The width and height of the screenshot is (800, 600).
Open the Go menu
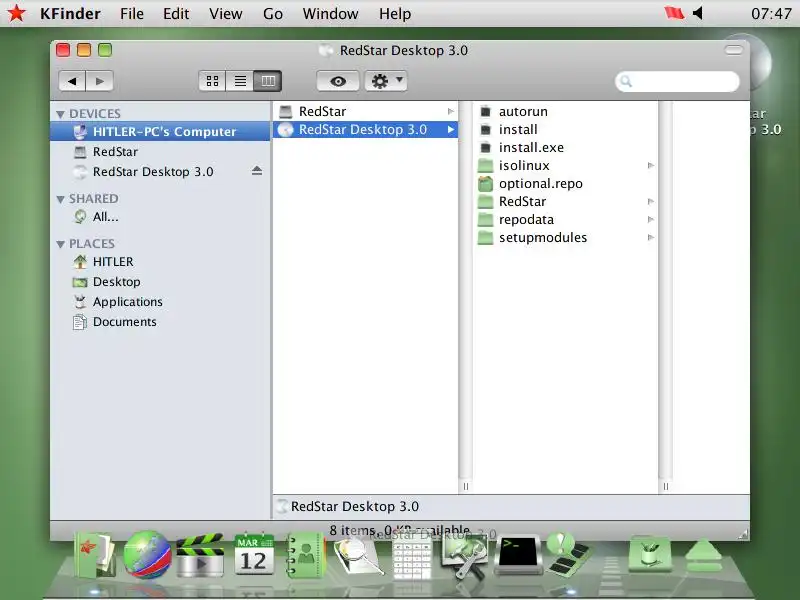(273, 14)
